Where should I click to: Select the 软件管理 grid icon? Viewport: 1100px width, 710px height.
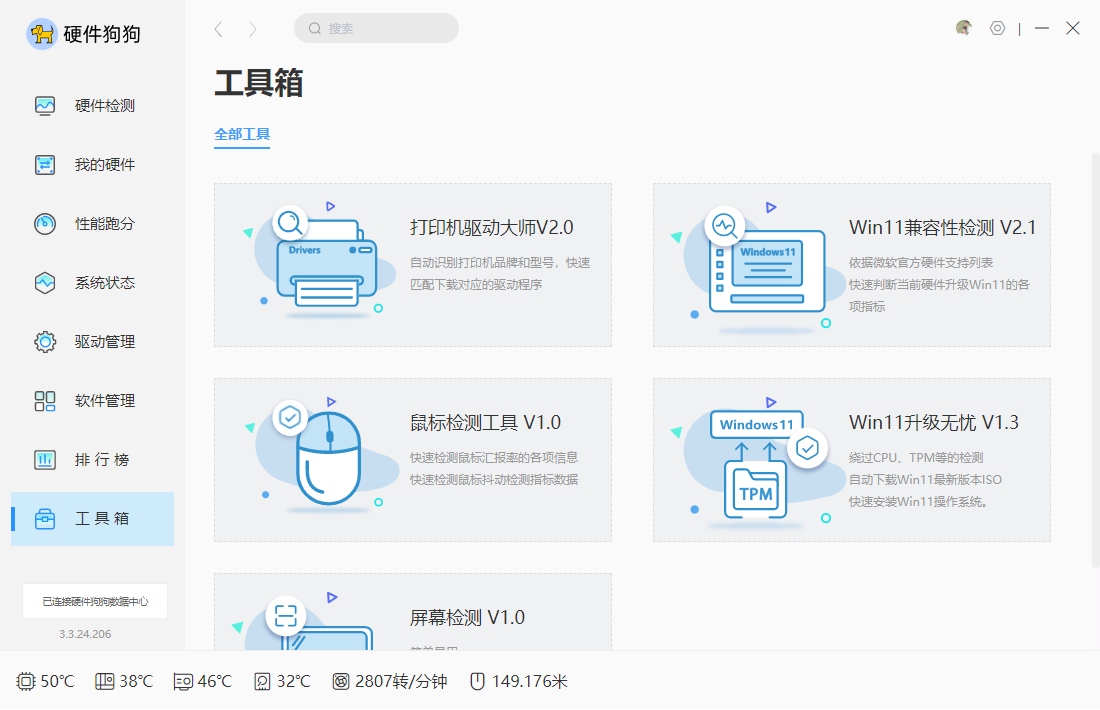point(45,401)
